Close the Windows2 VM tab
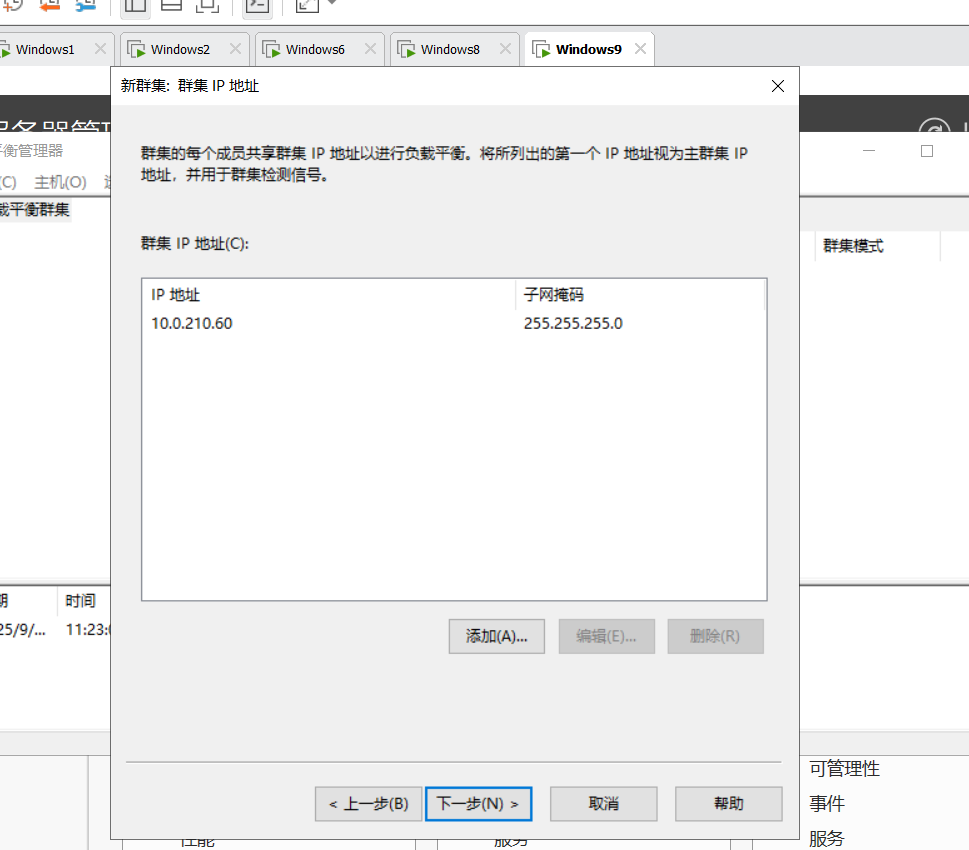Viewport: 969px width, 850px height. [235, 49]
